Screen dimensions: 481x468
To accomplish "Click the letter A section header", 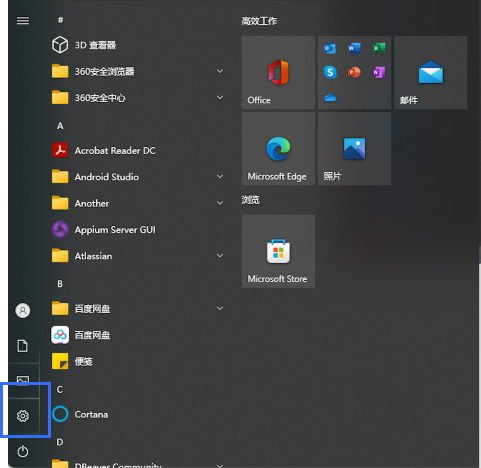I will [x=60, y=126].
